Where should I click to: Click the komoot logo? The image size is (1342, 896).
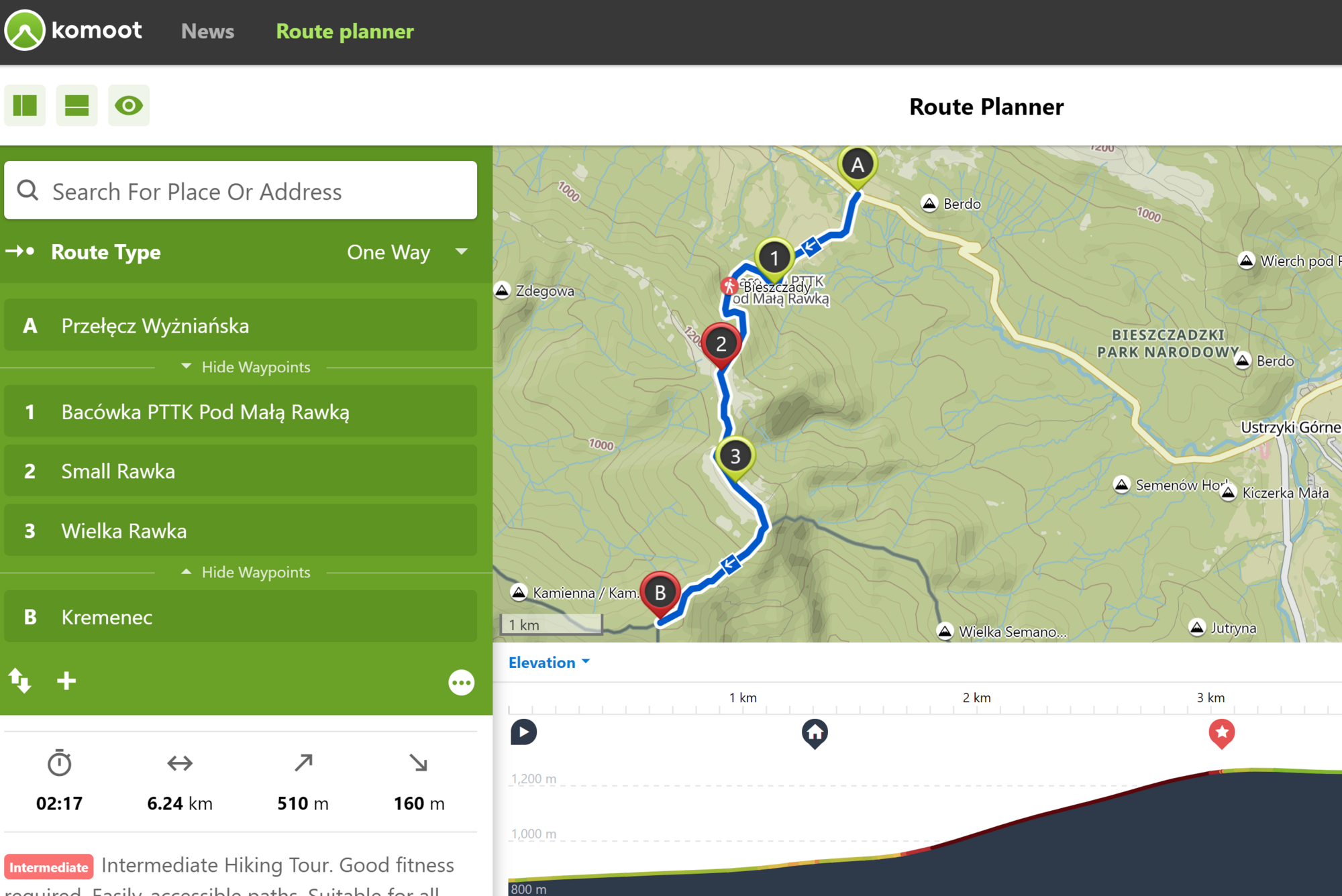(x=73, y=30)
